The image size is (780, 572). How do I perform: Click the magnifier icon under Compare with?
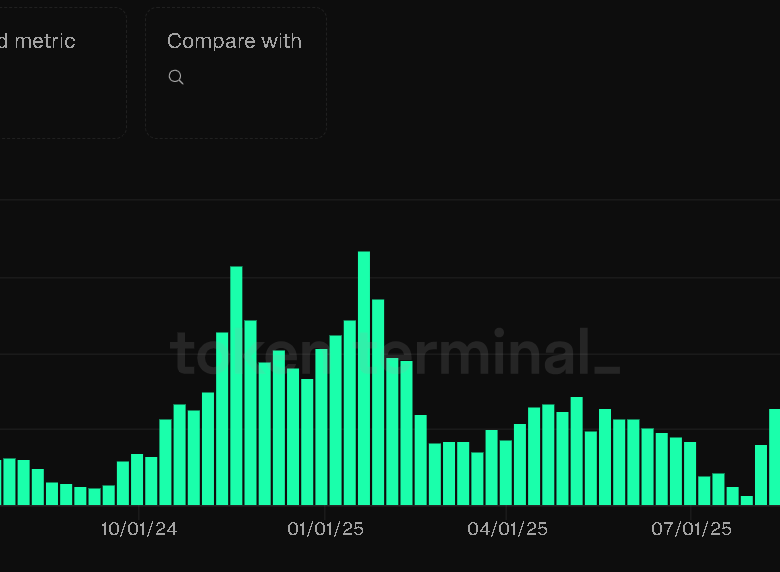(176, 78)
